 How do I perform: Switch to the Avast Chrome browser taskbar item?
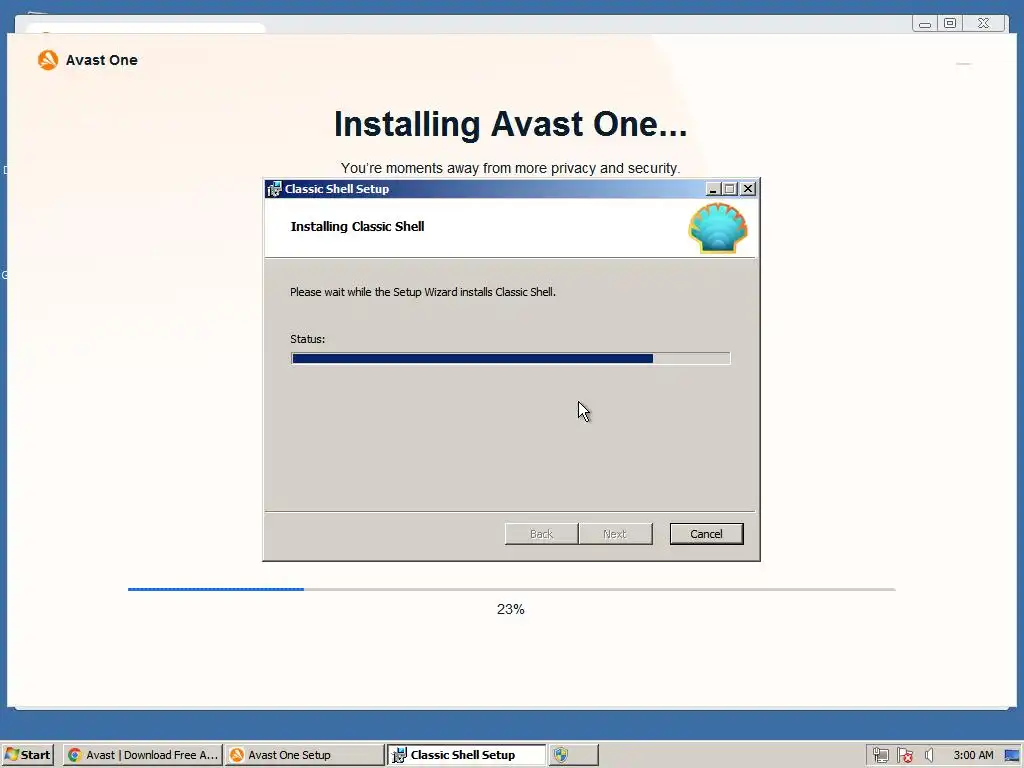[x=143, y=754]
